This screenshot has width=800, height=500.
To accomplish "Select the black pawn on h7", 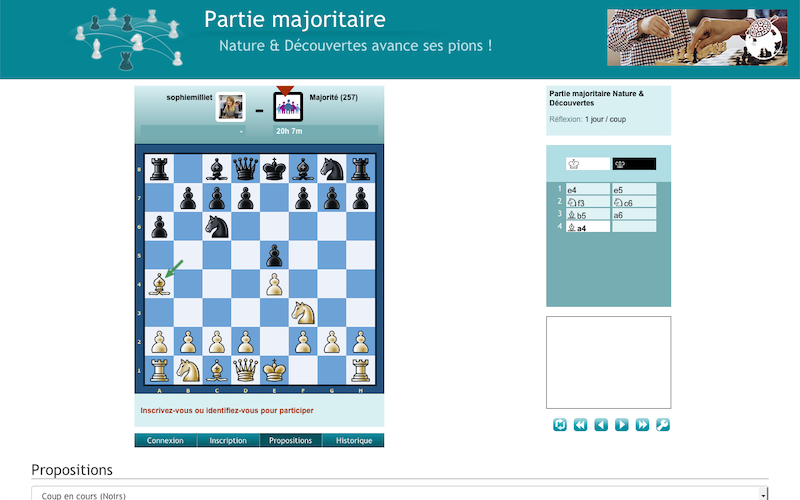I will point(360,197).
